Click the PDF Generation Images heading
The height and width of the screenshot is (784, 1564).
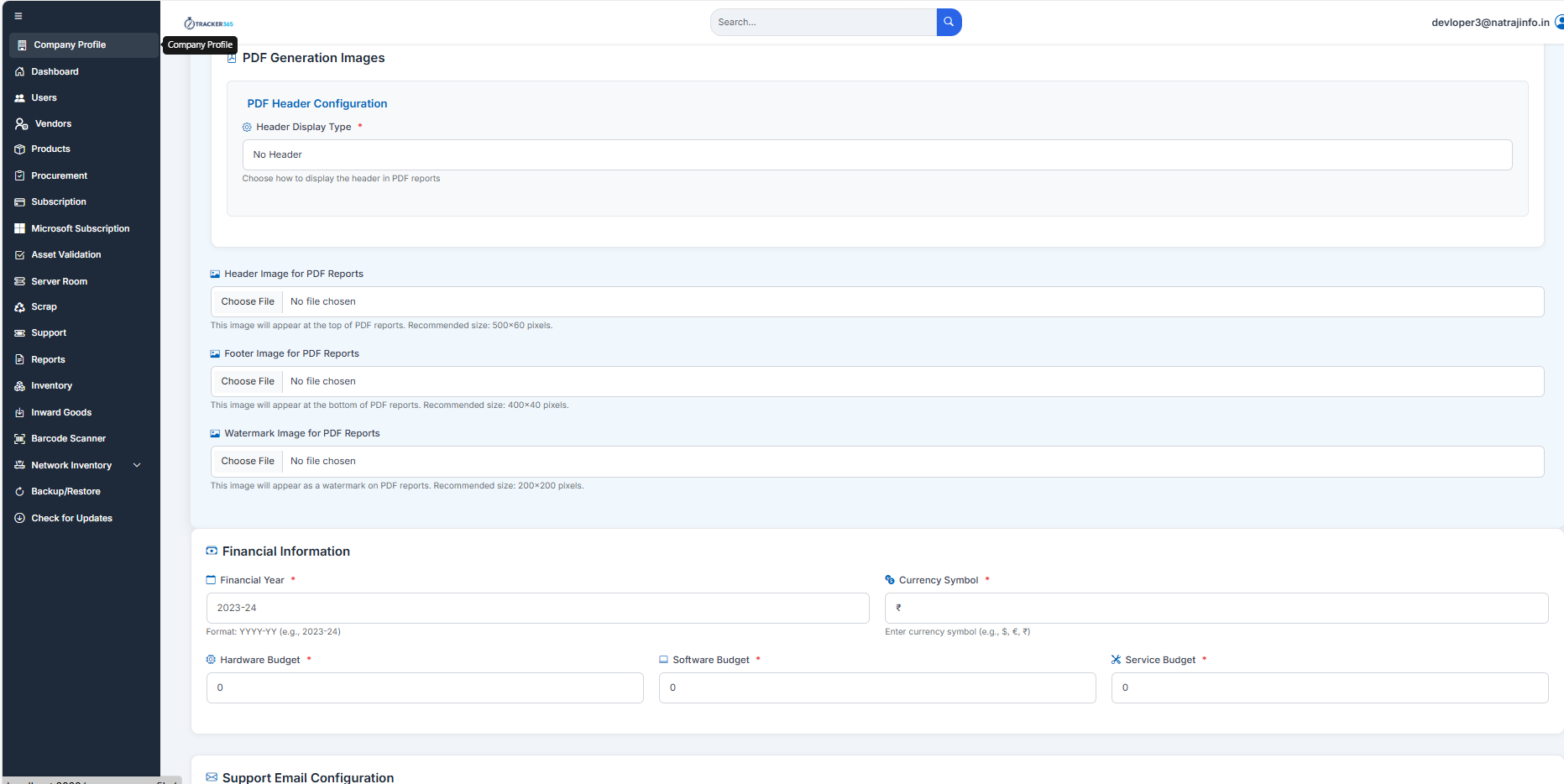tap(313, 58)
